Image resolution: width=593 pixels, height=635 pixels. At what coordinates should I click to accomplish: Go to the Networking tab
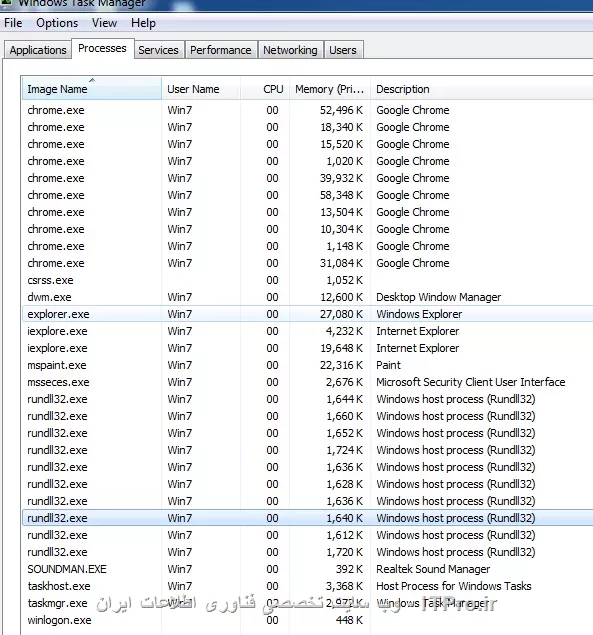point(290,50)
